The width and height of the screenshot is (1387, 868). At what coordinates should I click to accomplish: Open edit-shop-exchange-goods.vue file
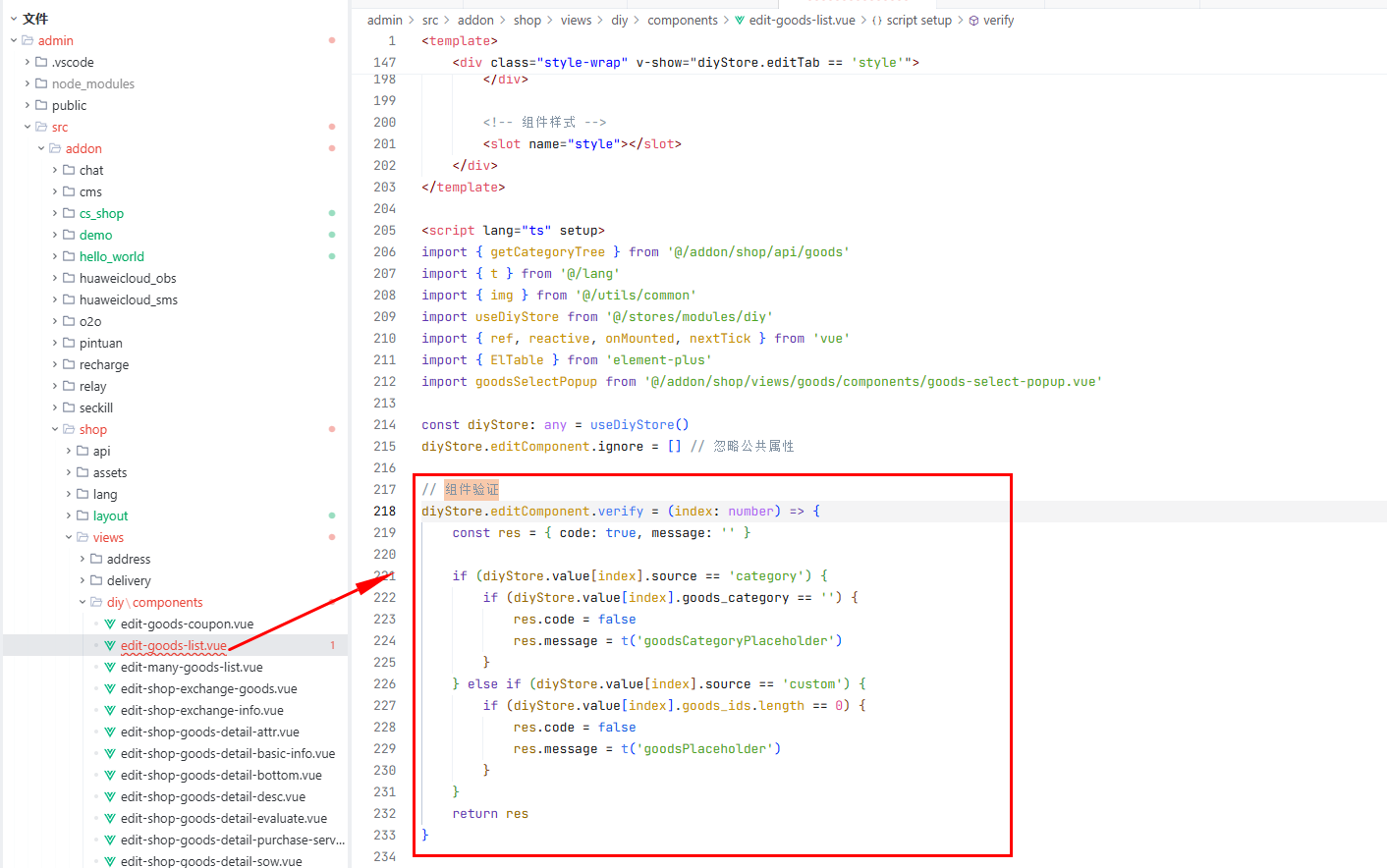pos(208,689)
